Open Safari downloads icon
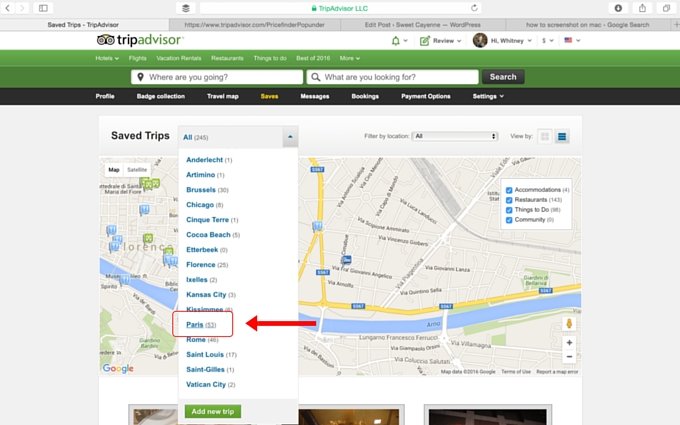 618,8
